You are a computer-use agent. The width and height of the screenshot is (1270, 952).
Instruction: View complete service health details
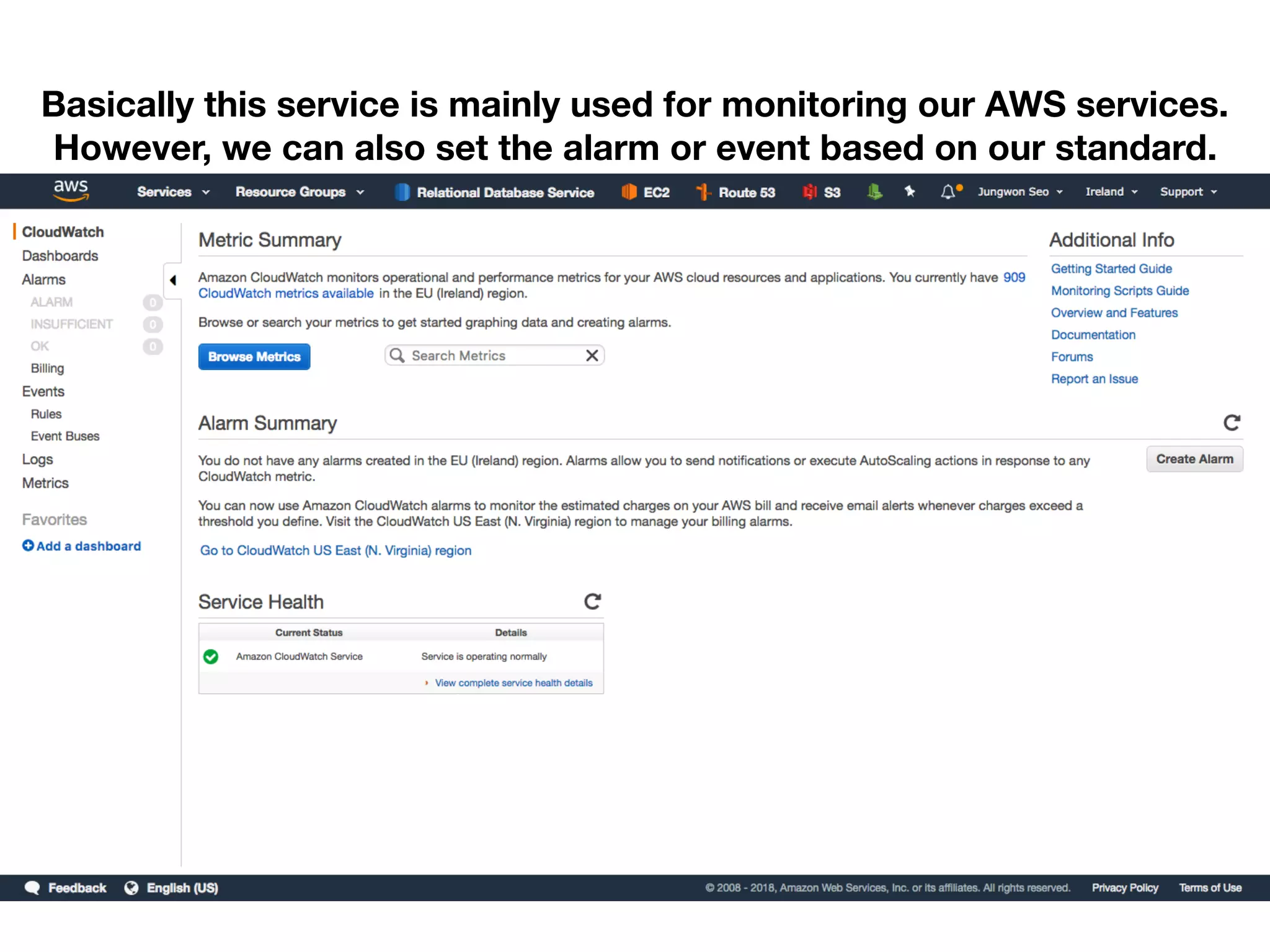[513, 682]
